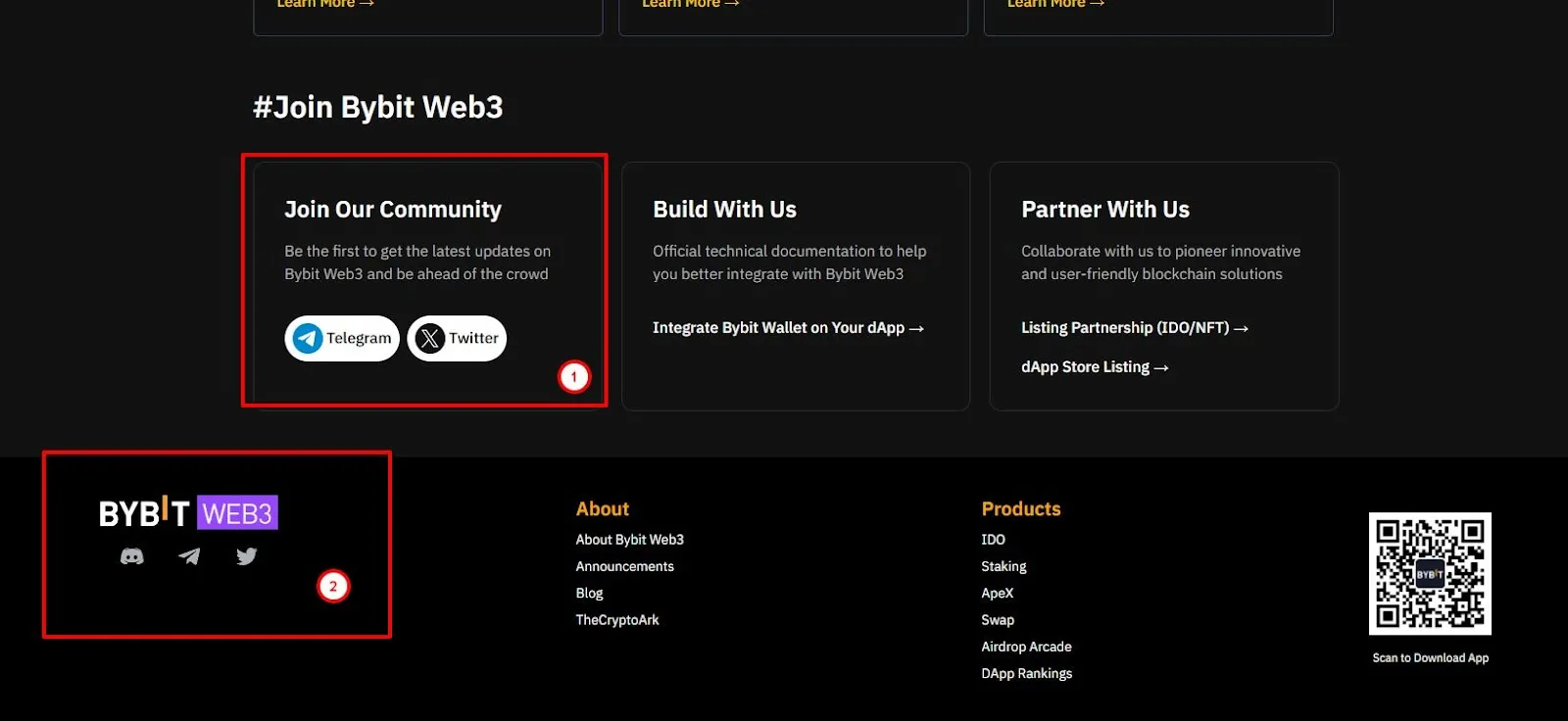Go to DApp Rankings
The image size is (1568, 721).
(1027, 673)
